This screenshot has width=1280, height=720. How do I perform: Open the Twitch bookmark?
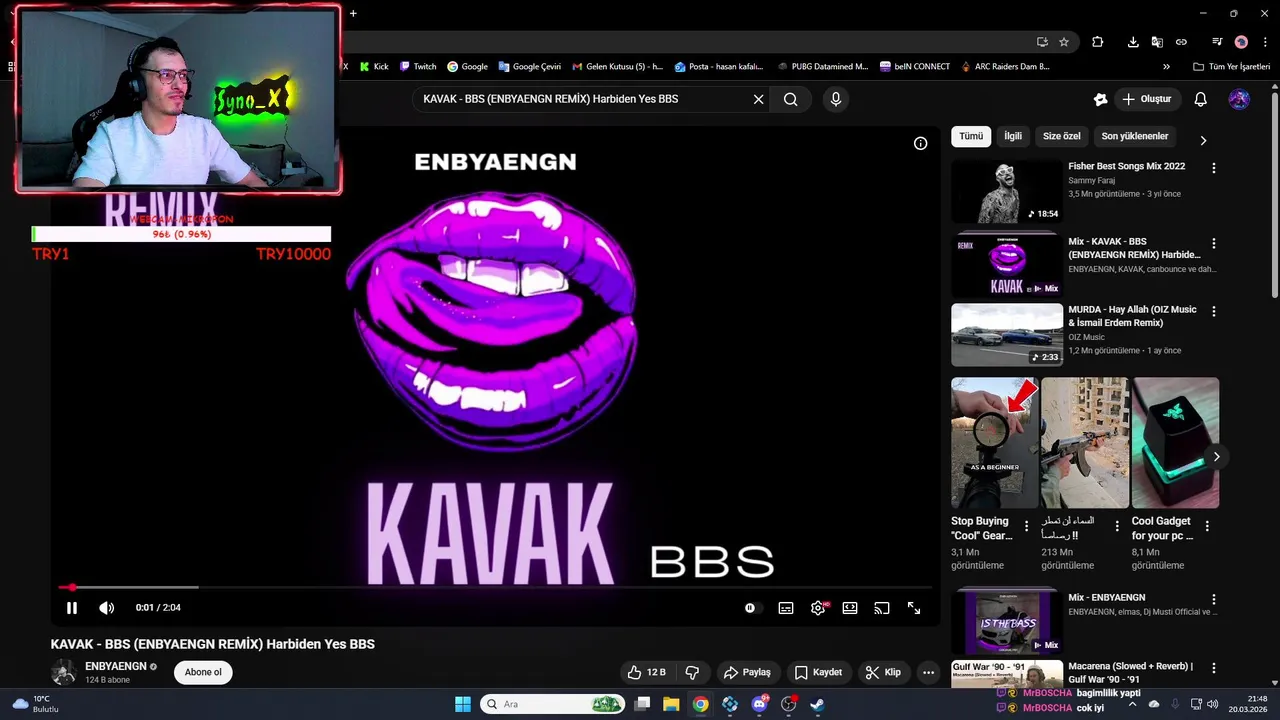(x=418, y=66)
